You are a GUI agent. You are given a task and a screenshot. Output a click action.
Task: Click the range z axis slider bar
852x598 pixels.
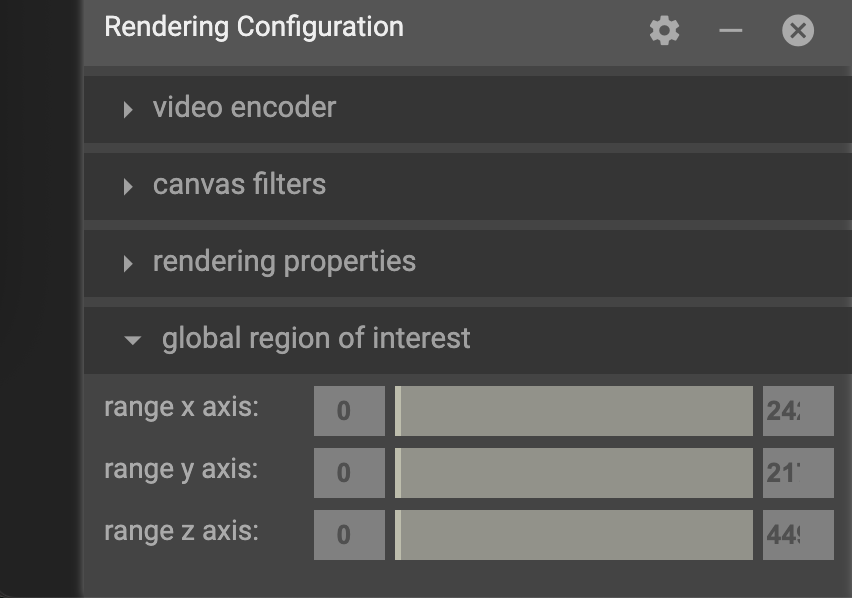[x=574, y=535]
